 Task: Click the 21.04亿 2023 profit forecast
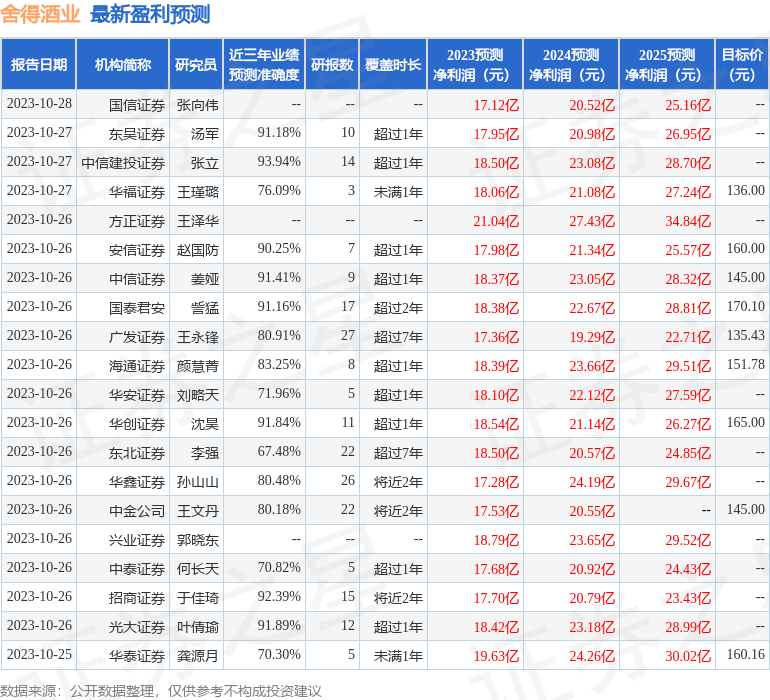pos(496,220)
